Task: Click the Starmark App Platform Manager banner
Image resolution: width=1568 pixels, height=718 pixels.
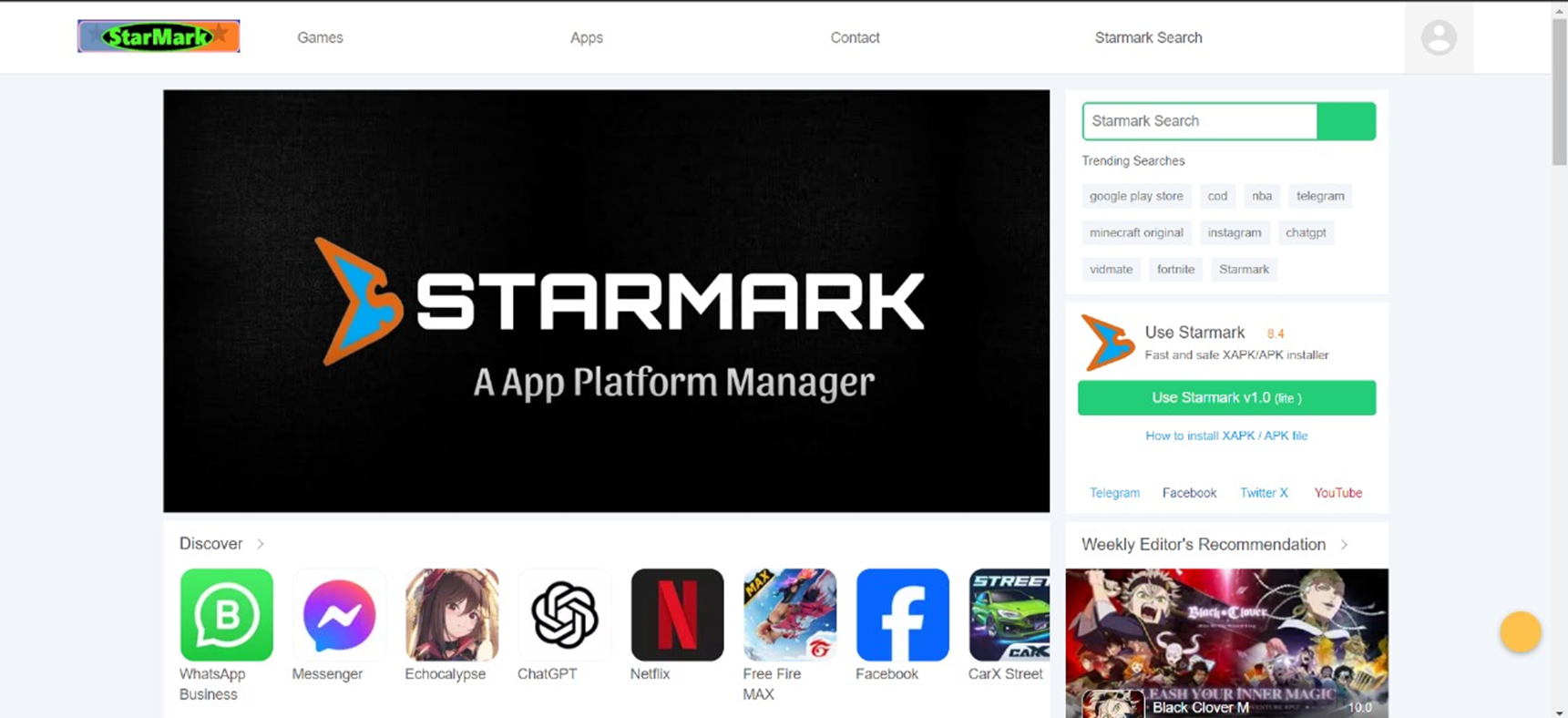Action: pos(606,301)
